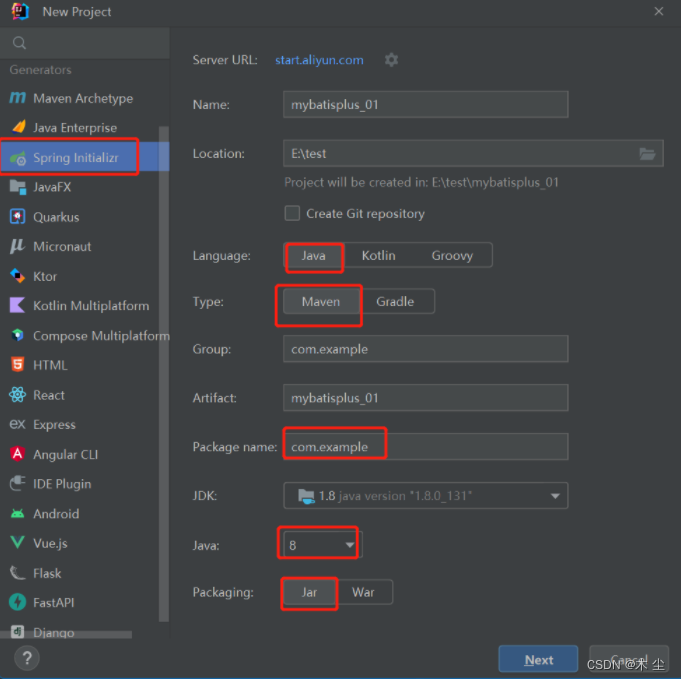Image resolution: width=681 pixels, height=681 pixels.
Task: Select Micronaut generator label
Action: tap(63, 247)
